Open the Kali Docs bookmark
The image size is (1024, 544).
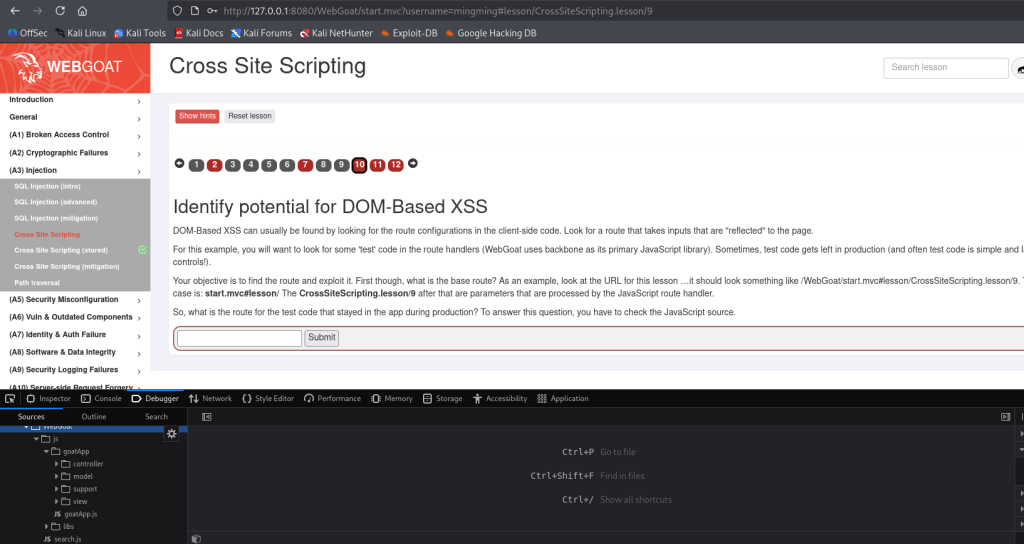(x=199, y=33)
